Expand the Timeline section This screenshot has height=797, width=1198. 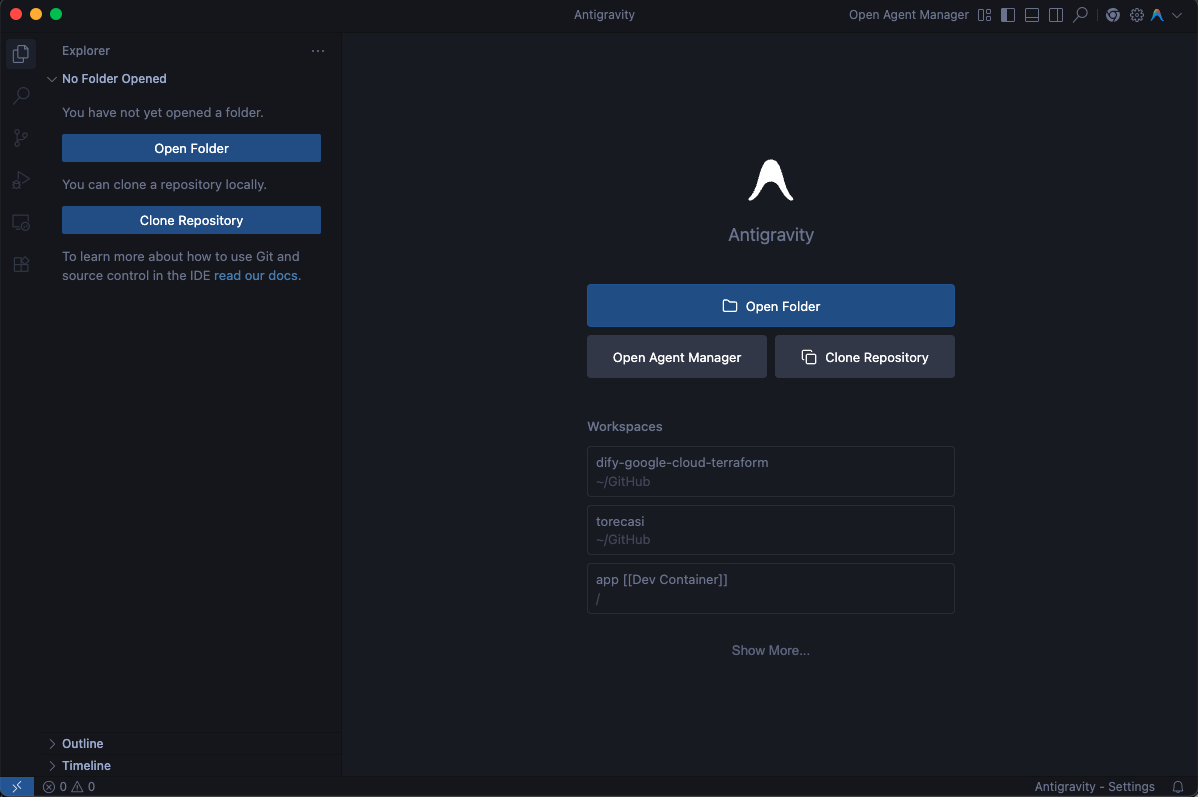[52, 766]
